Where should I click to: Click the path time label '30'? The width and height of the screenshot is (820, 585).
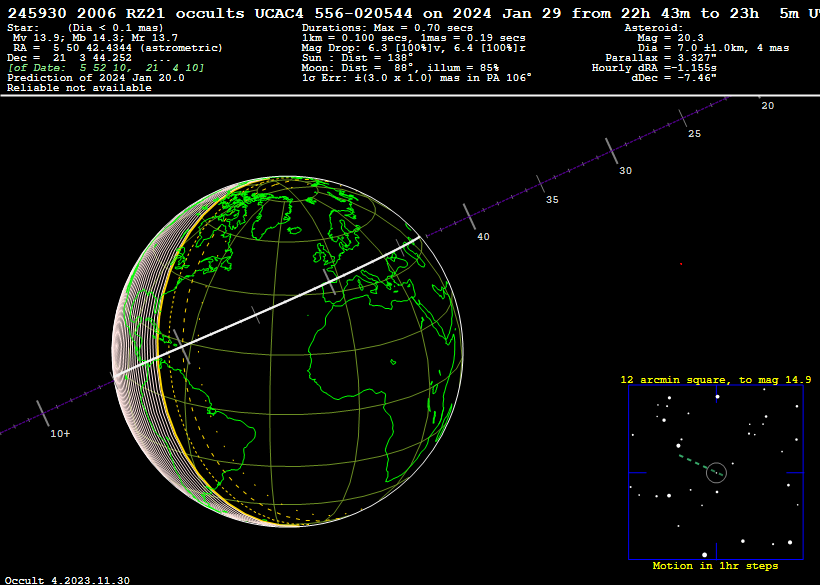pos(625,171)
